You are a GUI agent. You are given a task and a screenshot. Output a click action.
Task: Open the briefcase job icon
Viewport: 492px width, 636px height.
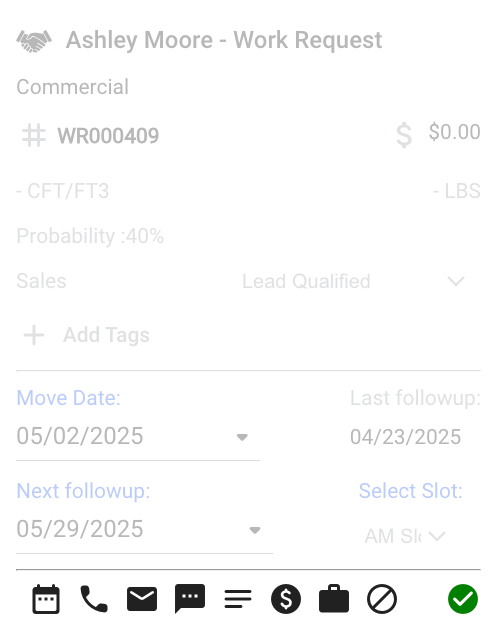(x=334, y=599)
